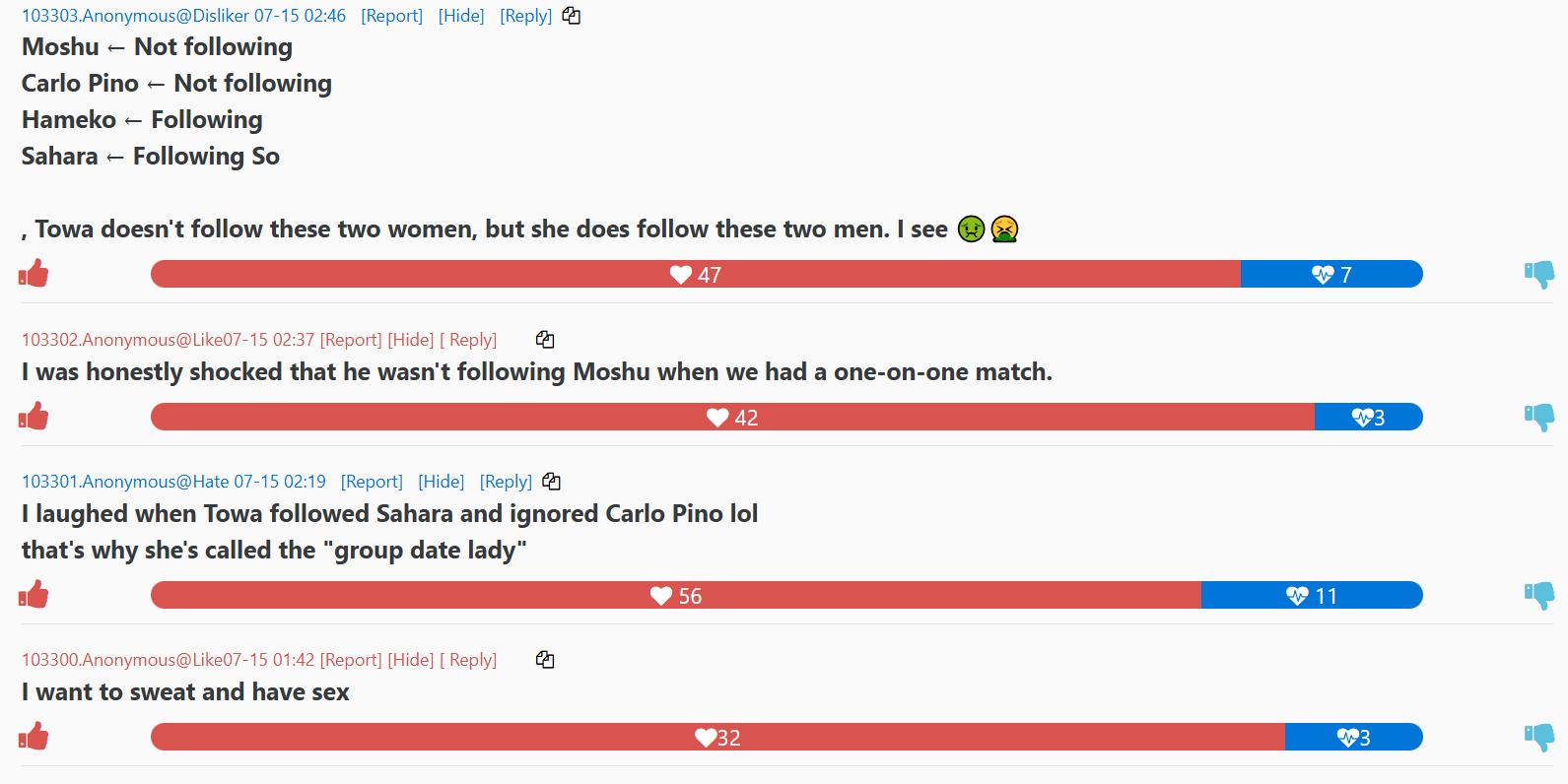Like comment 103302 with thumbs-up icon

(x=34, y=416)
